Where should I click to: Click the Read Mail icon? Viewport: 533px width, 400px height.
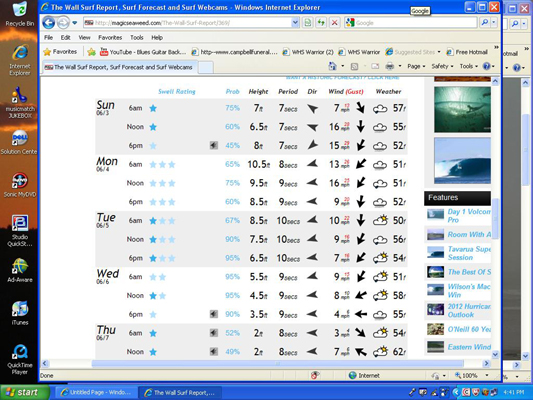tap(375, 66)
